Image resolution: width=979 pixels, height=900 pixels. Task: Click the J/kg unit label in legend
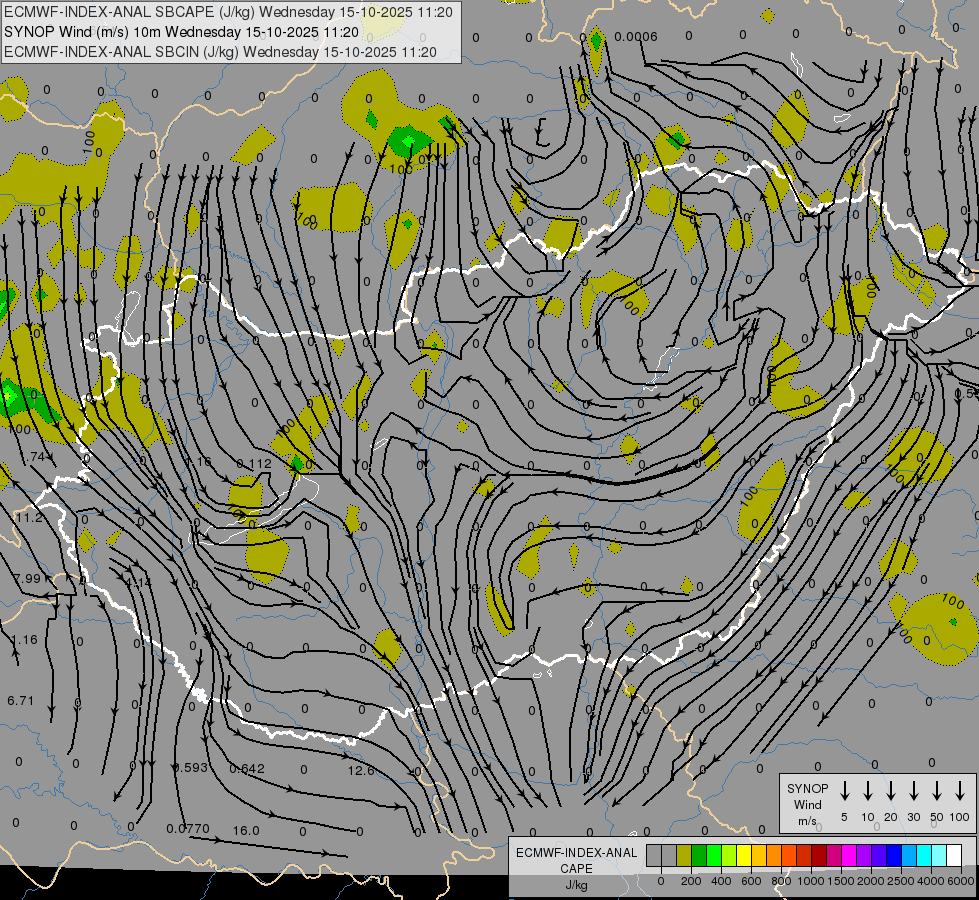click(576, 885)
